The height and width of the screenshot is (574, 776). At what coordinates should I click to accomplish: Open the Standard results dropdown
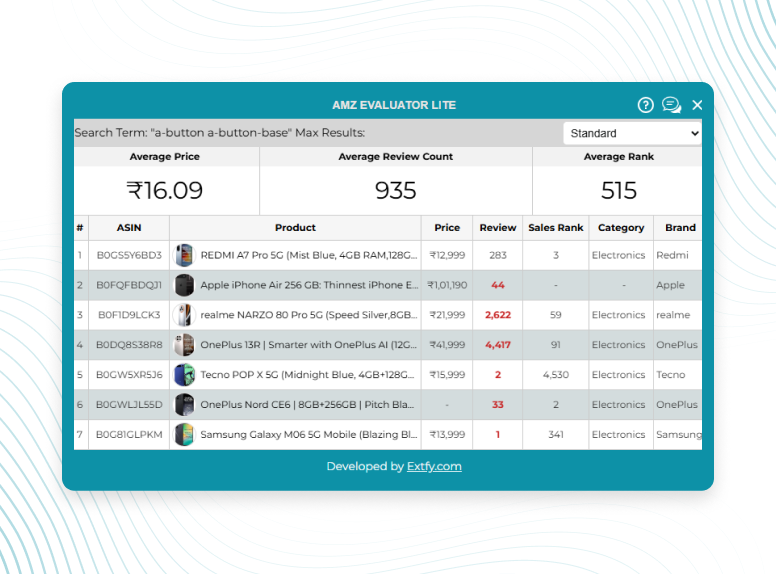tap(632, 133)
